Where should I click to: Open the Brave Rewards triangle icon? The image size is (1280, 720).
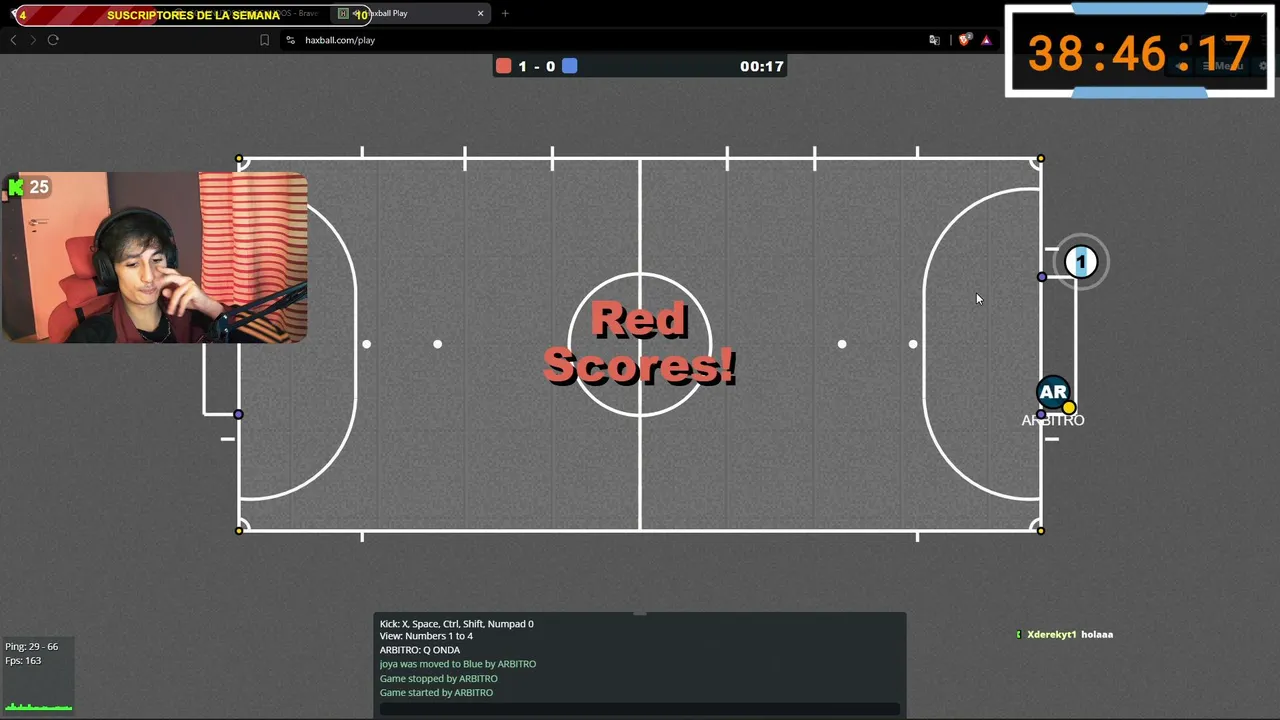click(x=986, y=40)
